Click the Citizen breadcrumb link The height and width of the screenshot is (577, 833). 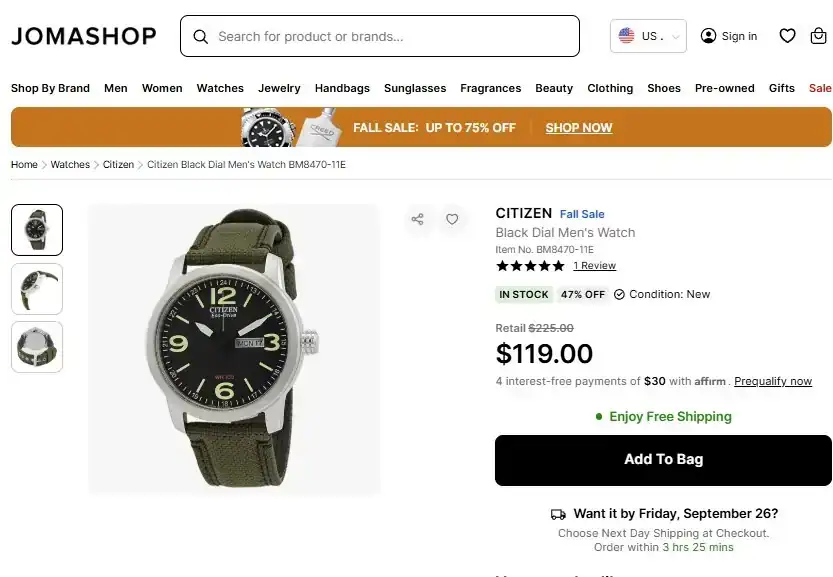tap(118, 164)
